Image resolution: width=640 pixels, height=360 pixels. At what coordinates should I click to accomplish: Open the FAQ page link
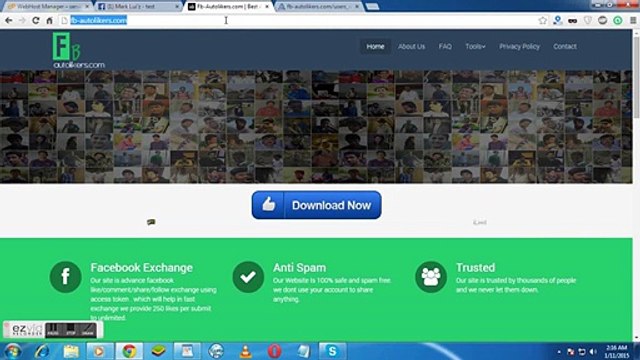[445, 47]
